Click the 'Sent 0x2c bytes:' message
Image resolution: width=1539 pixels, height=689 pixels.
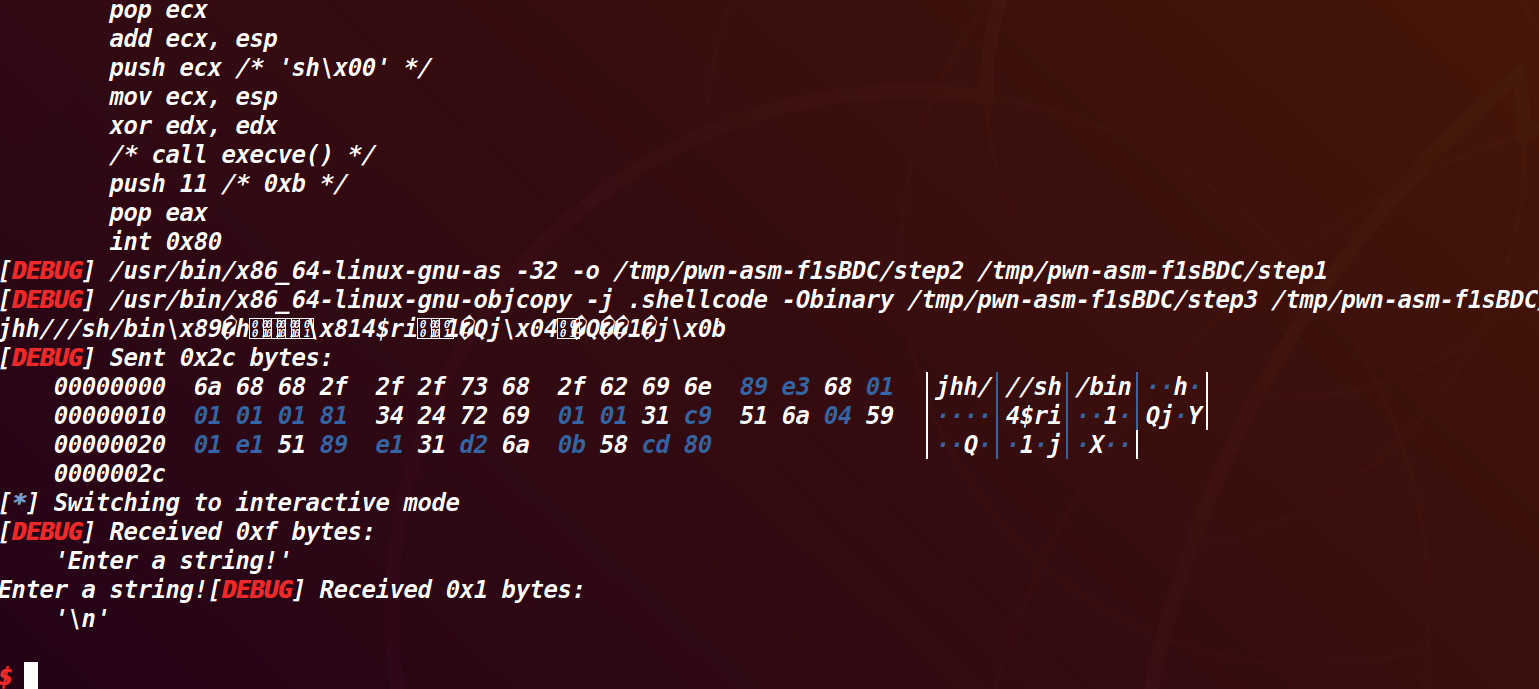point(221,358)
